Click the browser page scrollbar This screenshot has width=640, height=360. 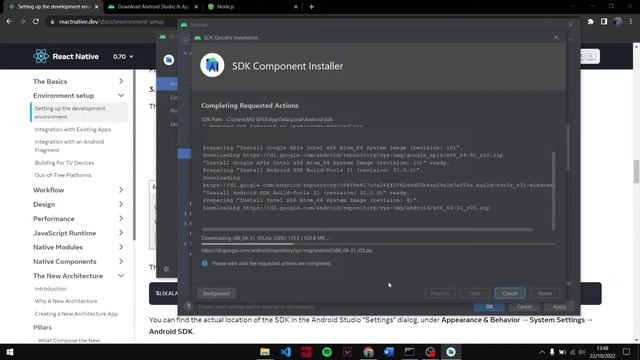tap(636, 171)
